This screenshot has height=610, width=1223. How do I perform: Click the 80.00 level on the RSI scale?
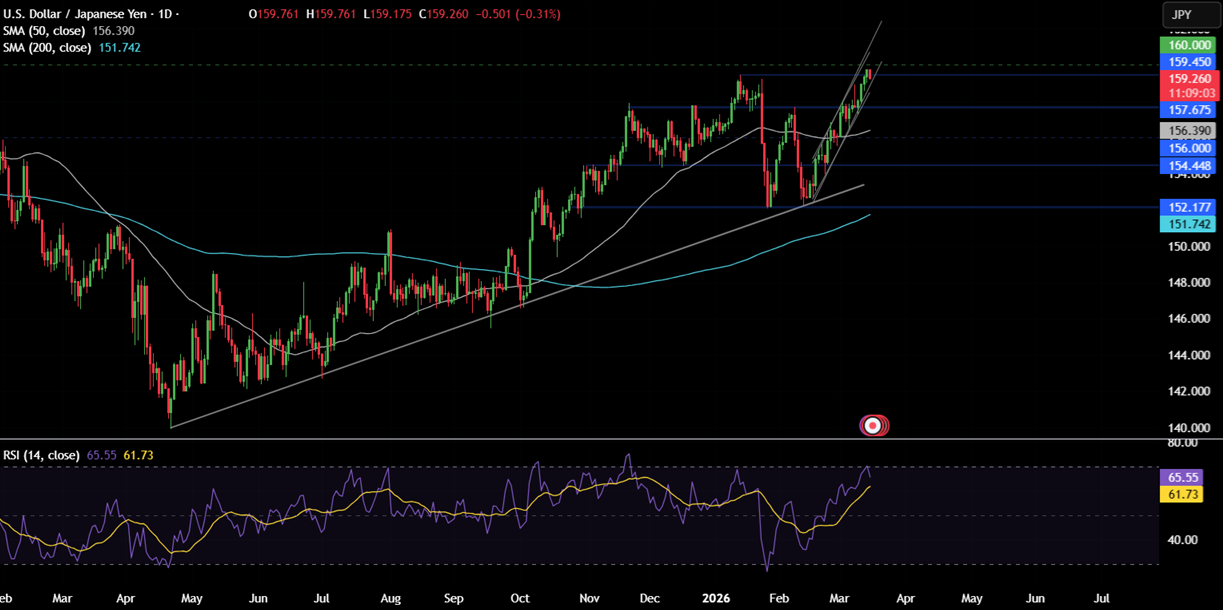click(1184, 443)
